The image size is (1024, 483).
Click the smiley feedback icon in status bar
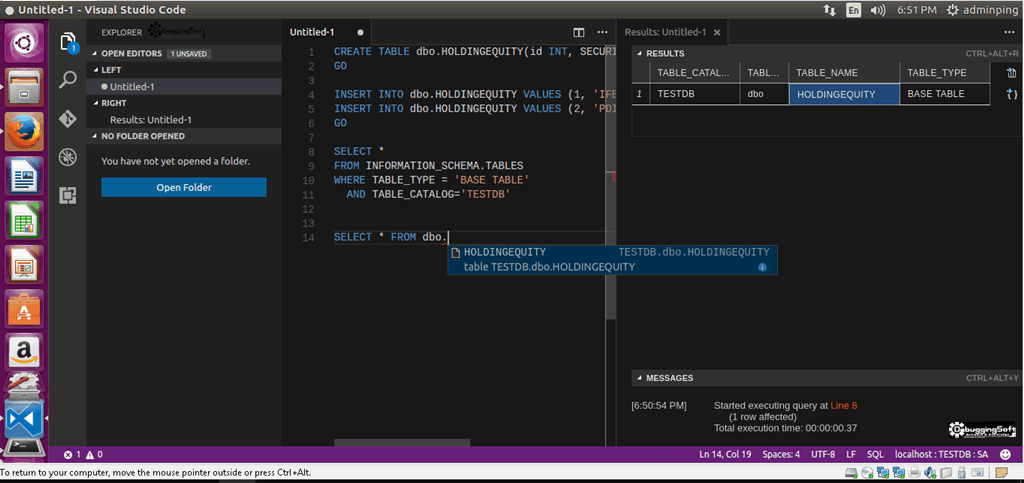click(x=1004, y=454)
